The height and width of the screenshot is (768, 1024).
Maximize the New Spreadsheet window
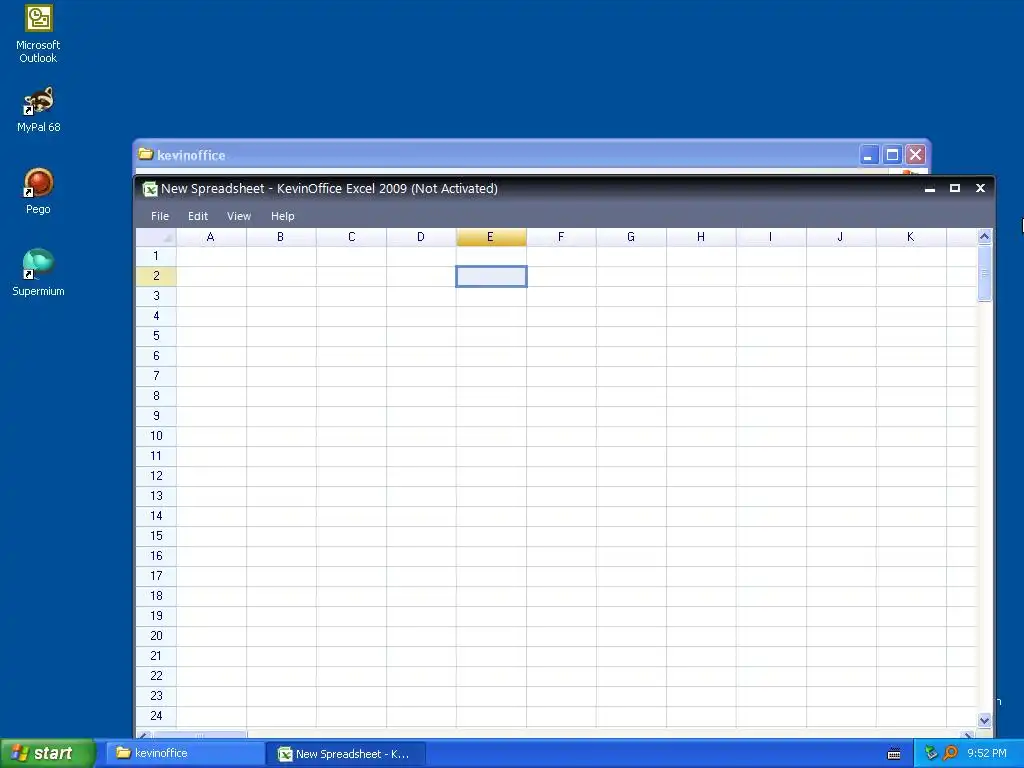tap(955, 189)
